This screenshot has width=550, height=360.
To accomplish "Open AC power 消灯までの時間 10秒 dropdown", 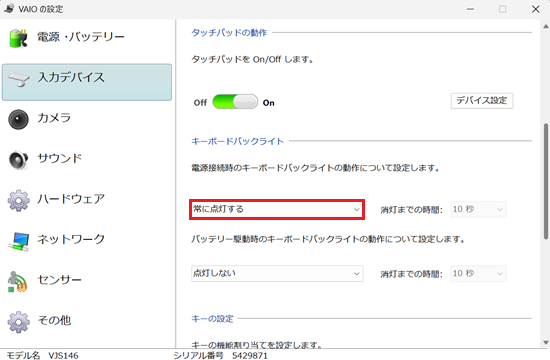I will [x=478, y=209].
